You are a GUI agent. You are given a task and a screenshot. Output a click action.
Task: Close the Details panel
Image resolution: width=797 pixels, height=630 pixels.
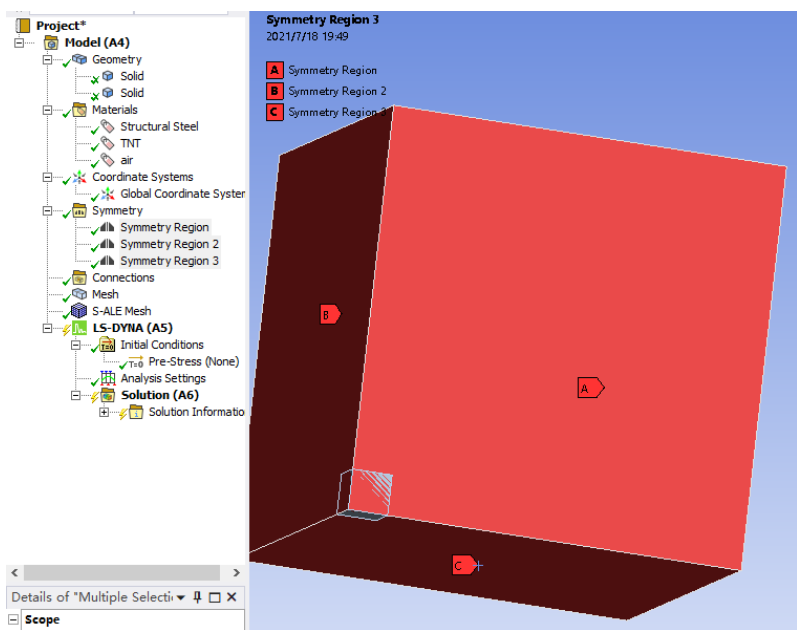point(231,597)
